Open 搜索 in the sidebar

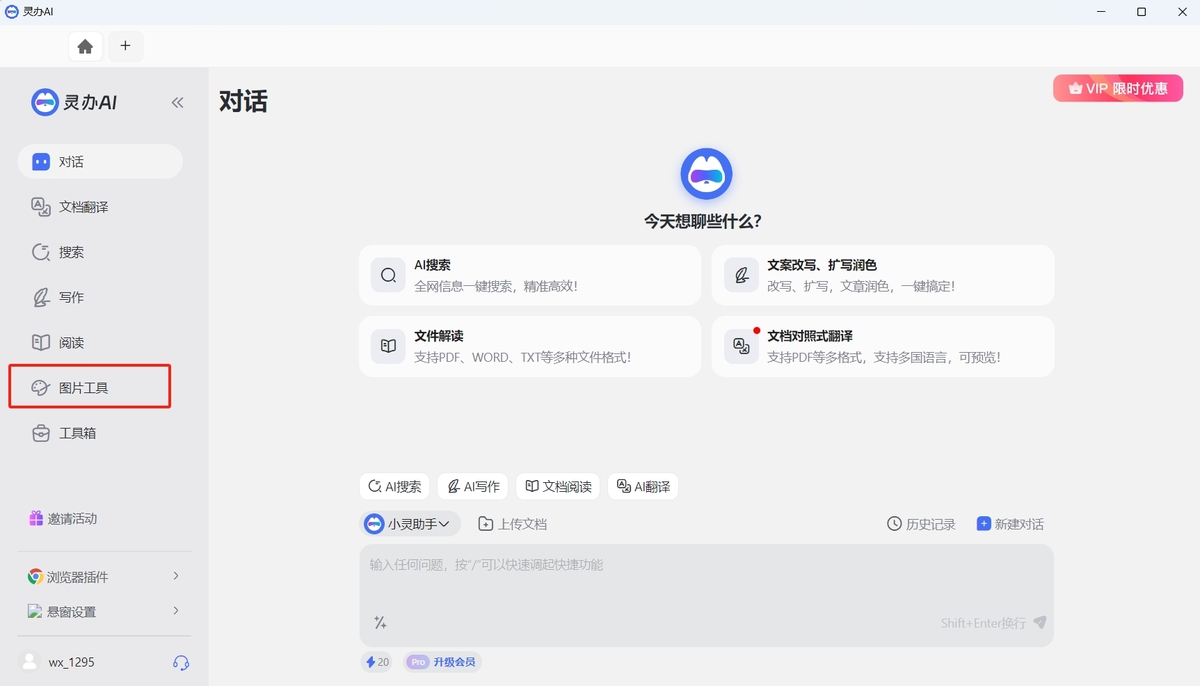click(100, 252)
